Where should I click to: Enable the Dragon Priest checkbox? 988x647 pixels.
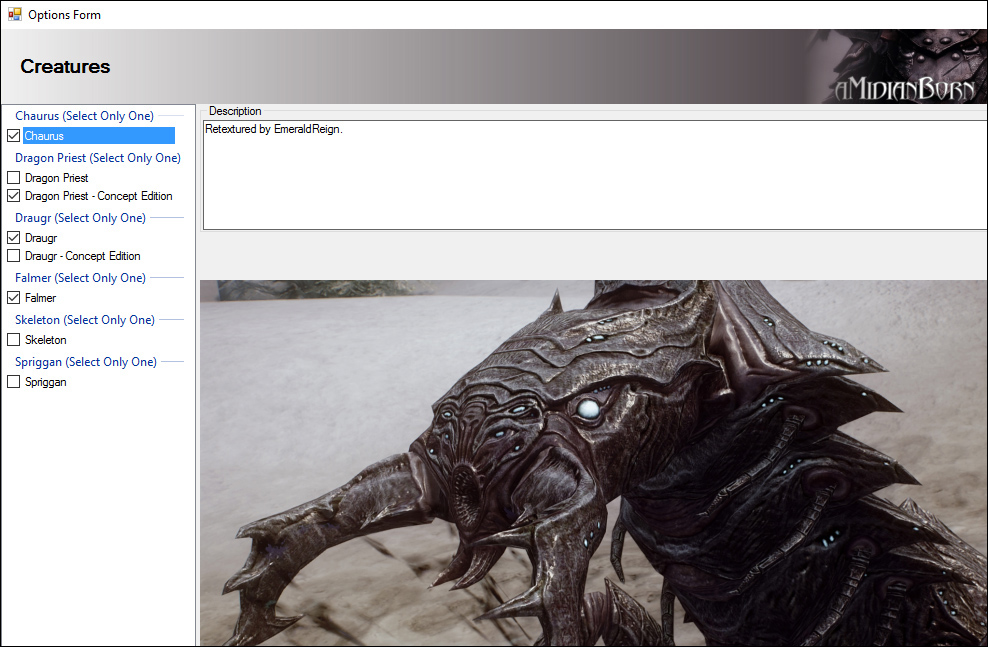click(x=13, y=178)
